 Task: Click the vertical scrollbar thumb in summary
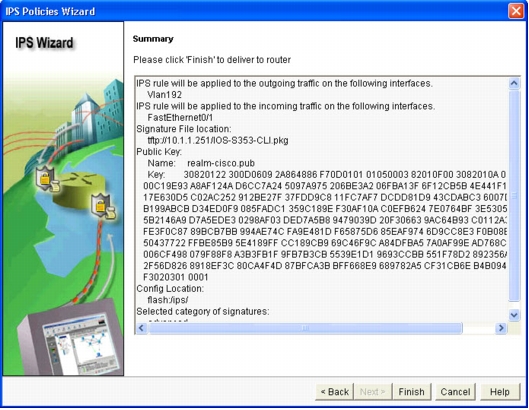pyautogui.click(x=514, y=196)
